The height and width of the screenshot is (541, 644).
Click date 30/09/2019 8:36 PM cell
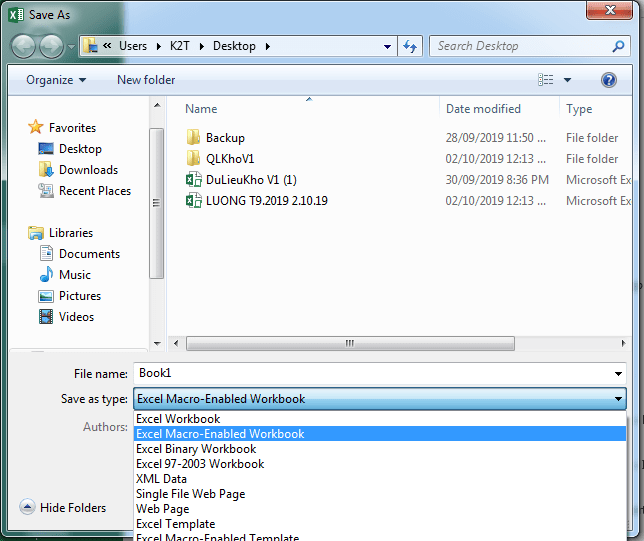coord(497,180)
